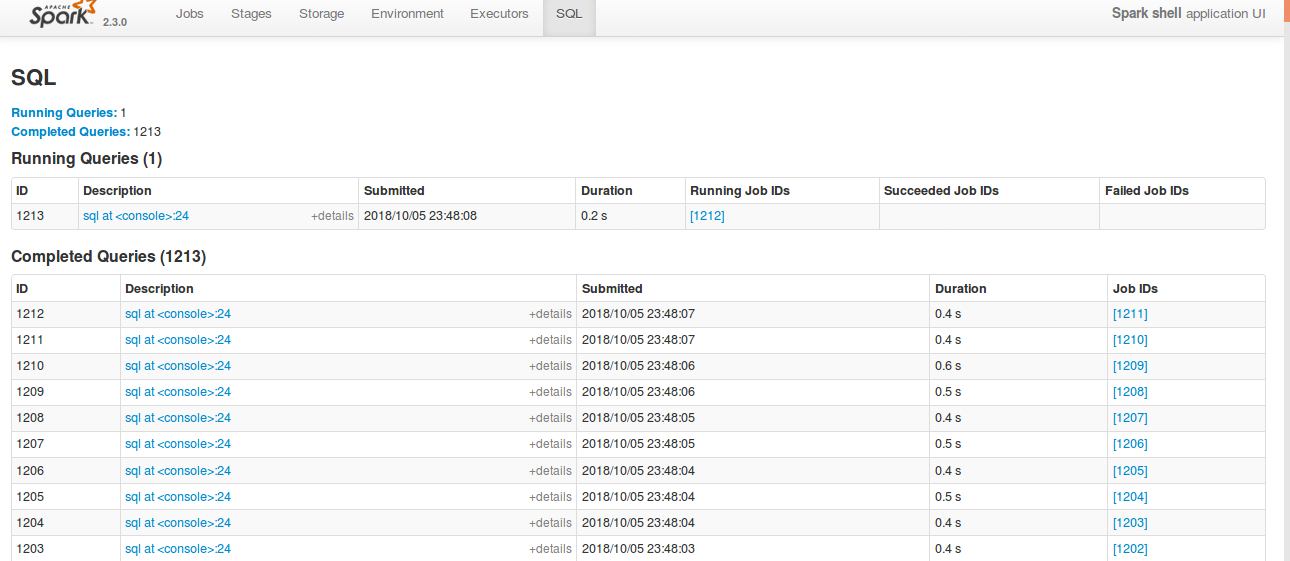Click the SQL page title
This screenshot has width=1290, height=561.
(x=34, y=78)
